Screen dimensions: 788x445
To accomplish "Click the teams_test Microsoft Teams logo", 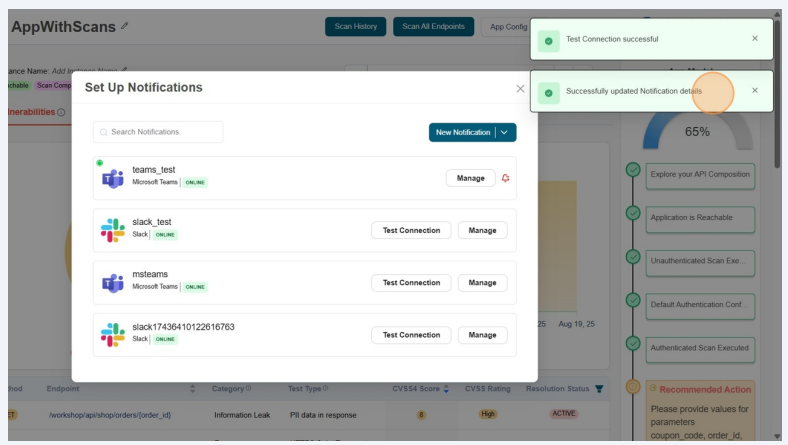I will pyautogui.click(x=113, y=178).
